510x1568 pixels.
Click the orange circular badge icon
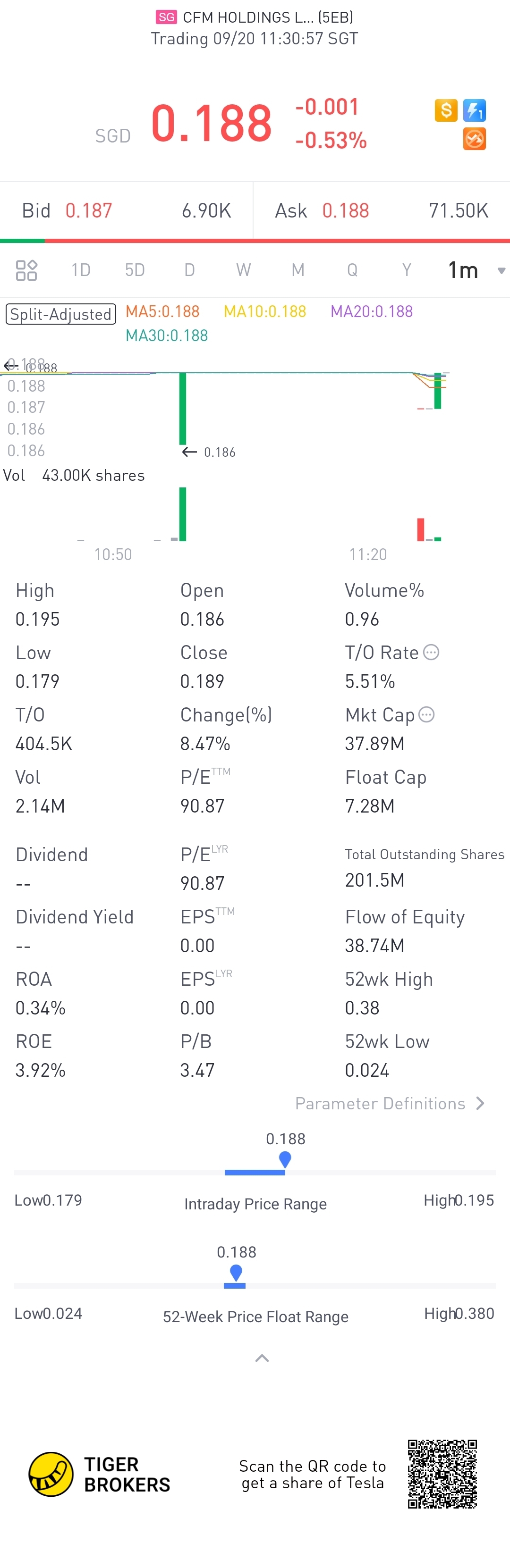point(474,139)
